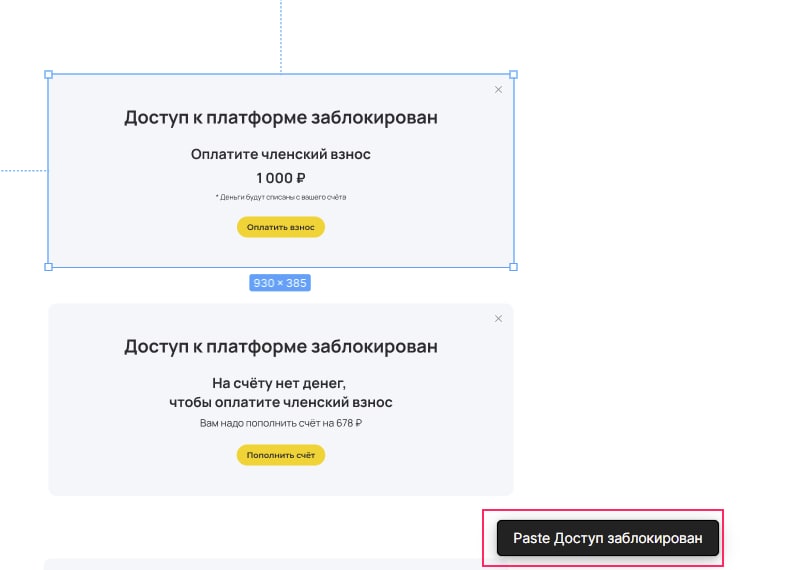Viewport: 806px width, 570px height.
Task: Select the heading in the second dialog
Action: [281, 347]
